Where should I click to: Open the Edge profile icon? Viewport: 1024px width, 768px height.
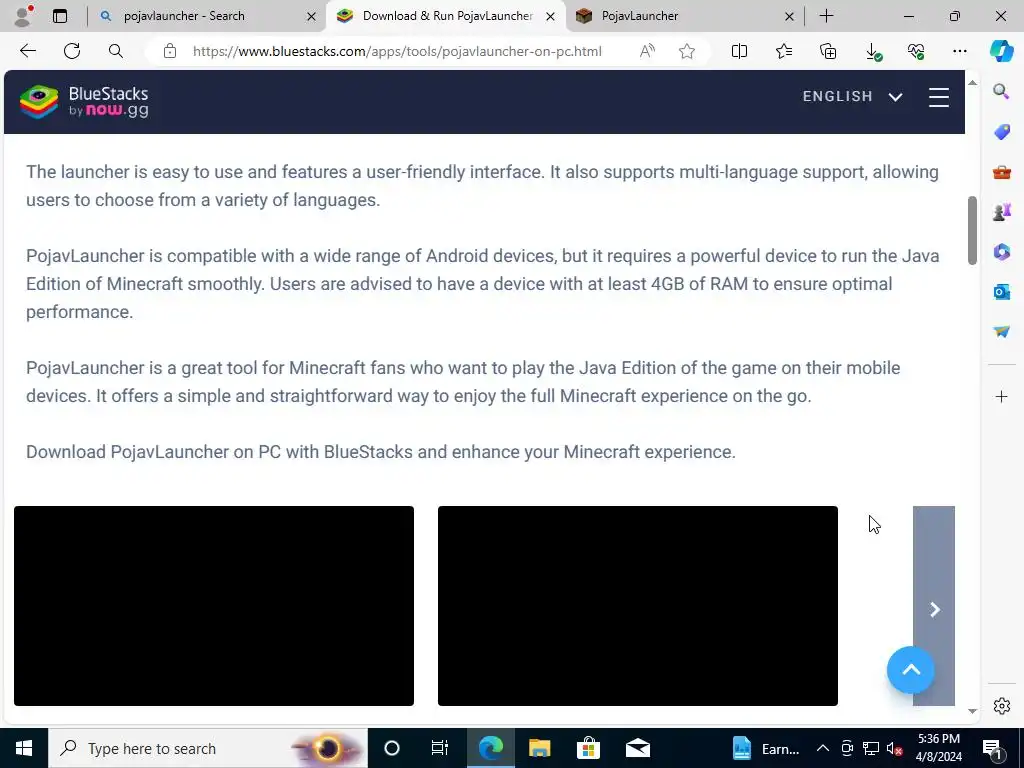24,16
